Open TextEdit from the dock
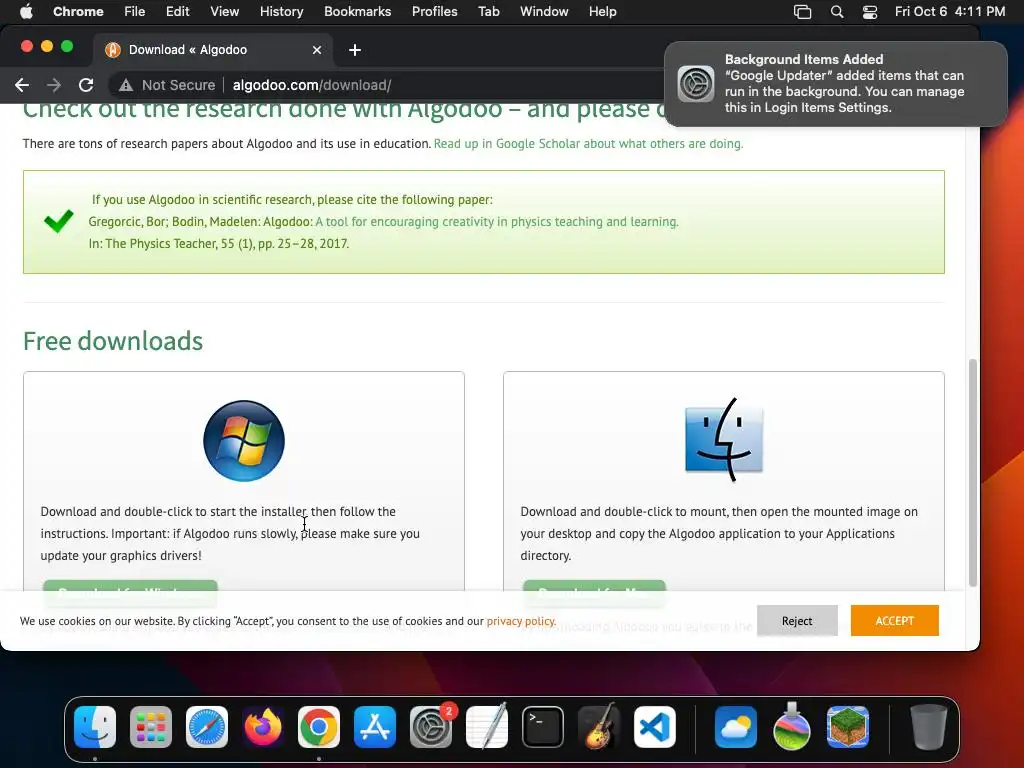 [487, 727]
